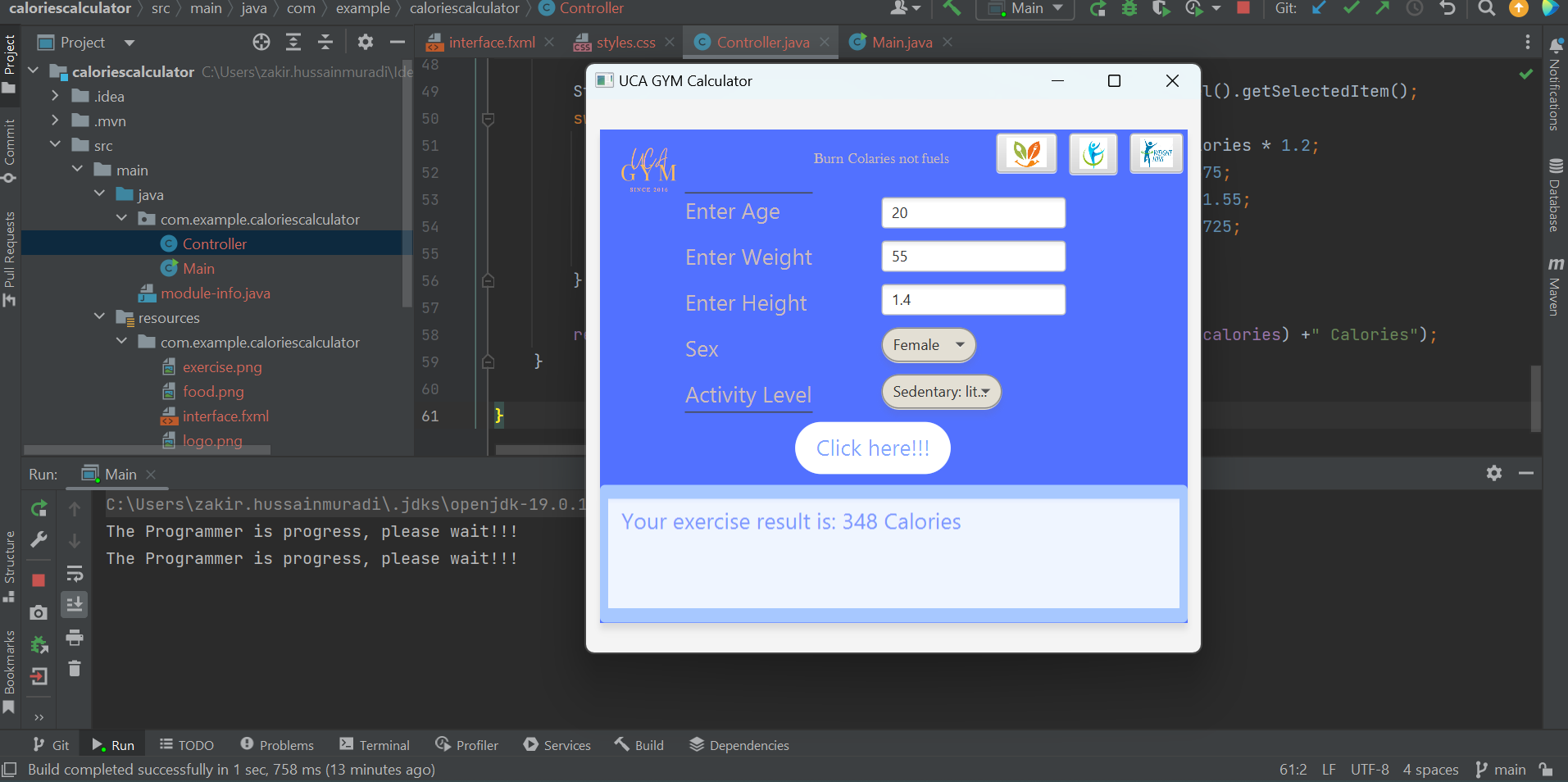Click the Git update project arrow icon
1568x782 pixels.
click(x=1319, y=8)
